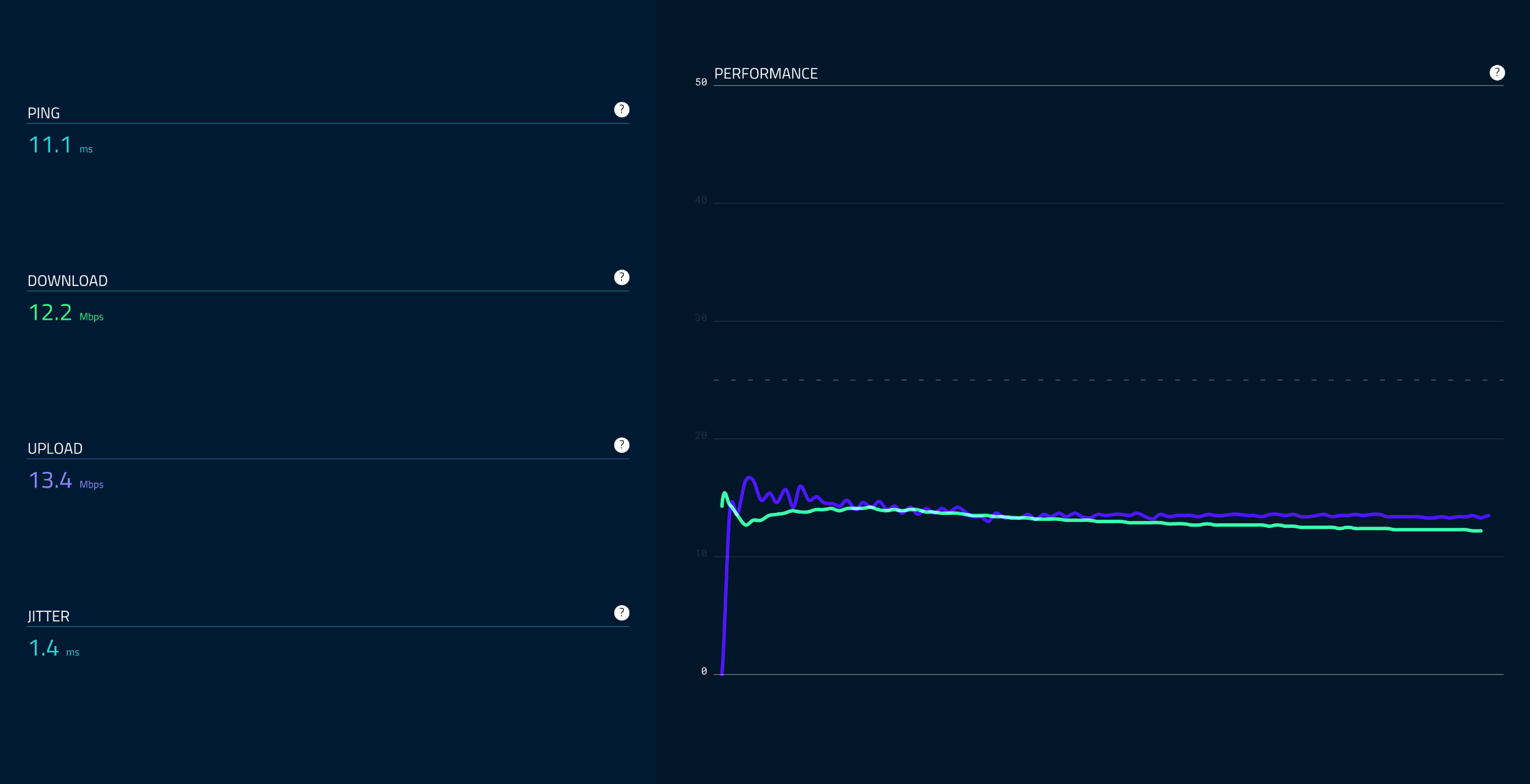Select the 12.2 Mbps download value
The height and width of the screenshot is (784, 1530).
(x=51, y=313)
